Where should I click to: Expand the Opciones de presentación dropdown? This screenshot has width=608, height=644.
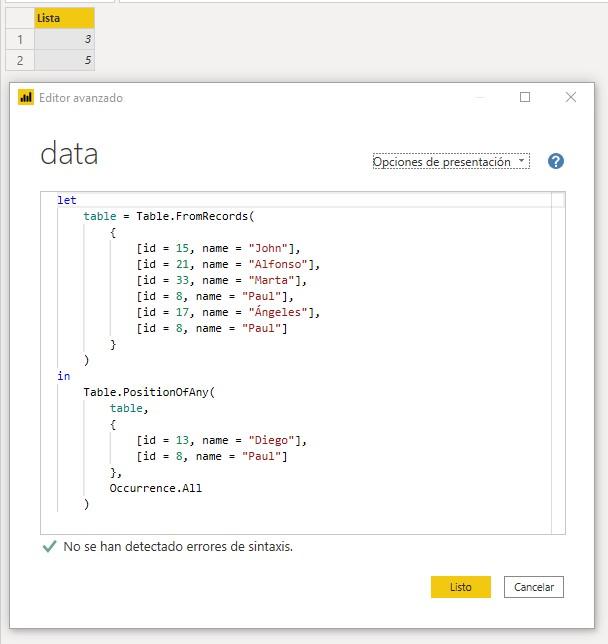tap(450, 161)
